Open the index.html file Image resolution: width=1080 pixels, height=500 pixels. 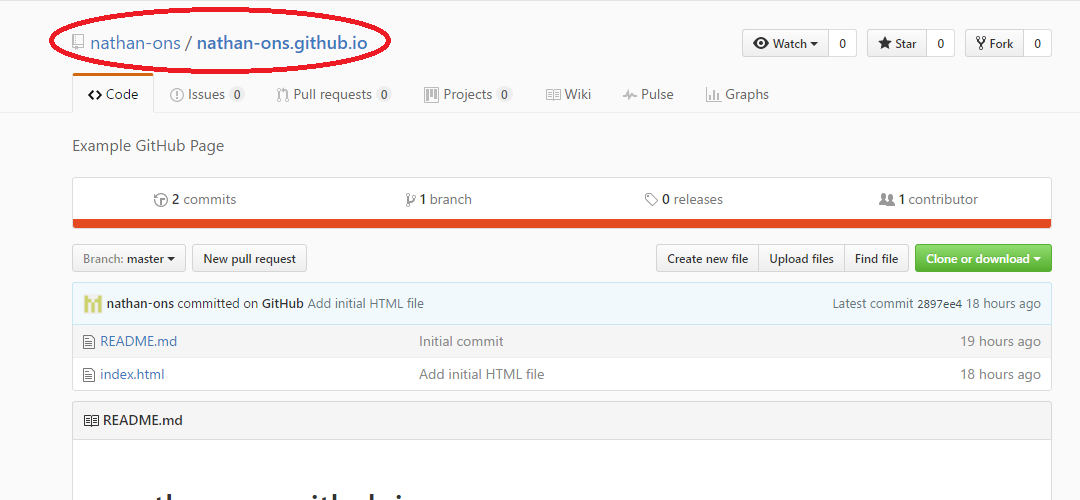pos(132,375)
